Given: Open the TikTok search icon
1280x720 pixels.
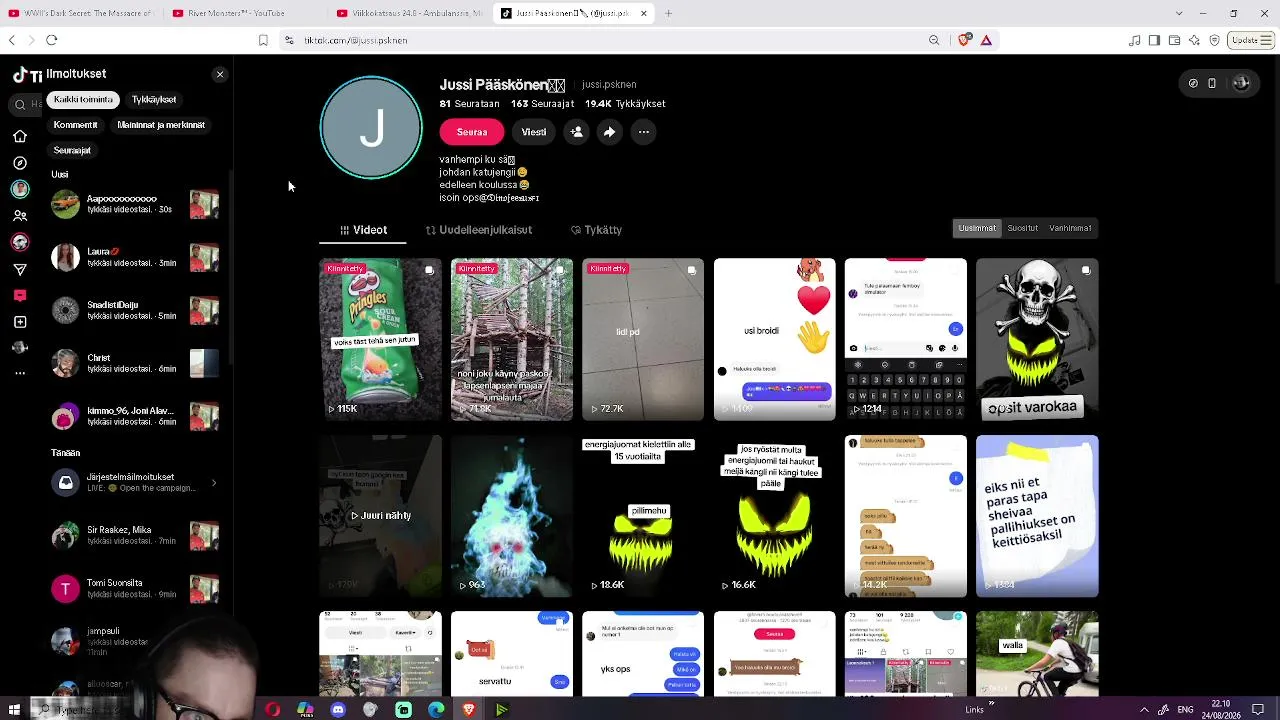Looking at the screenshot, I should pyautogui.click(x=20, y=104).
